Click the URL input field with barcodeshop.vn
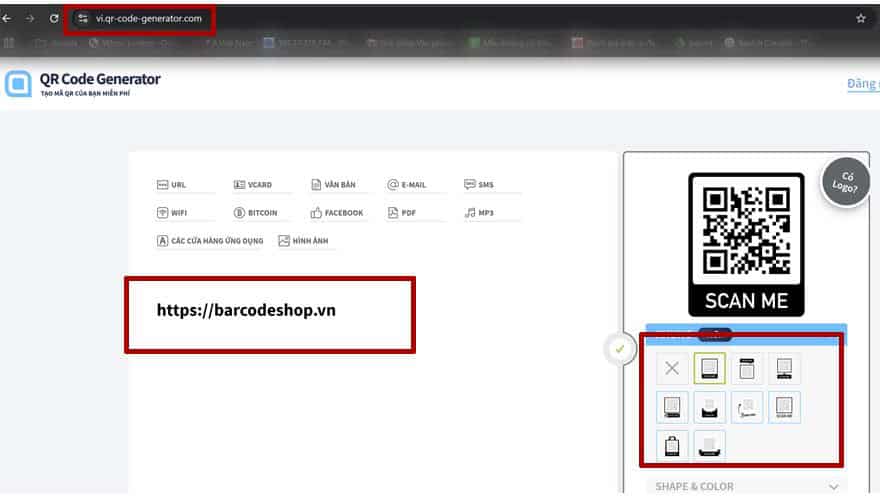The width and height of the screenshot is (880, 500). tap(269, 311)
